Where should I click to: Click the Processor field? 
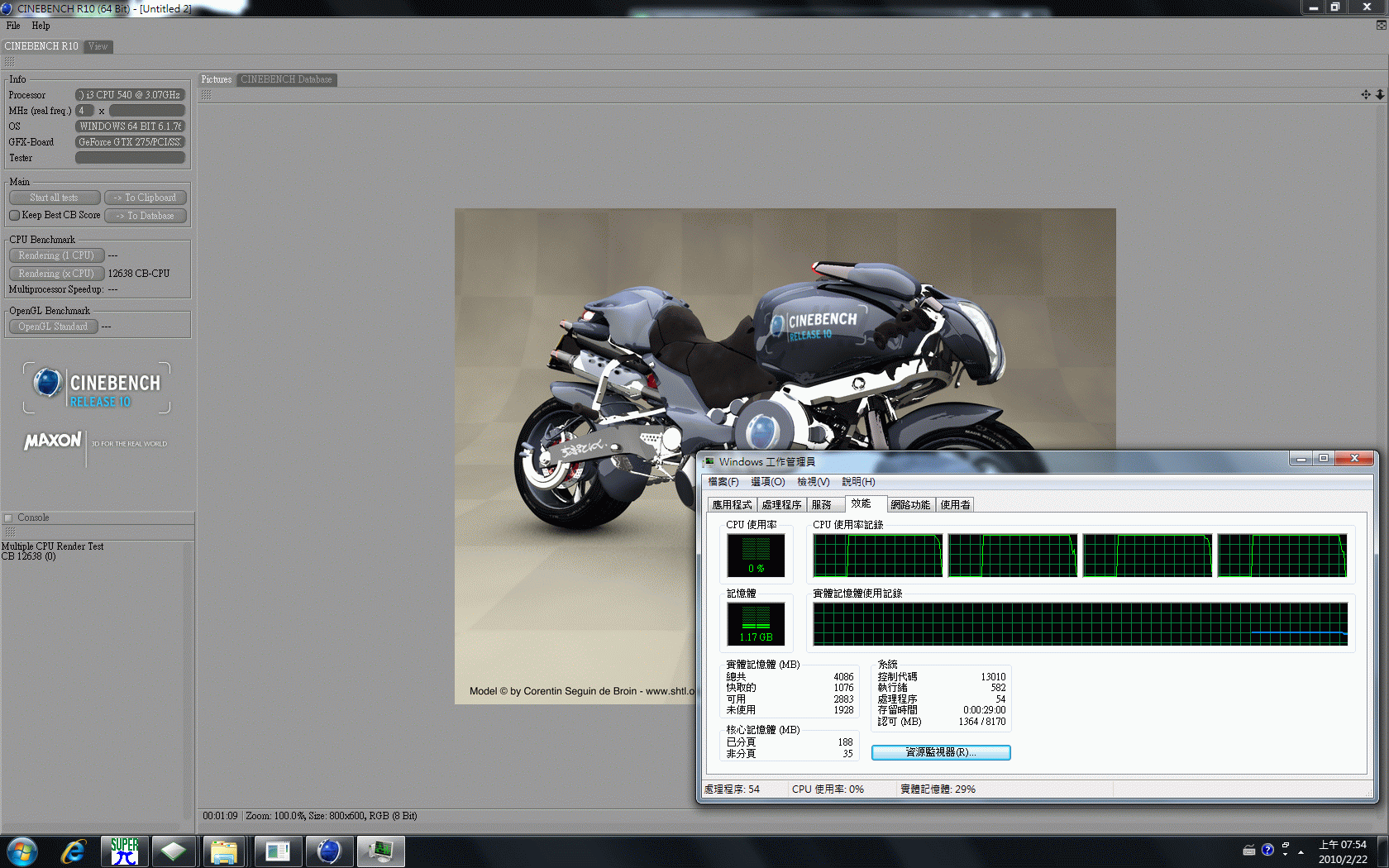coord(130,95)
